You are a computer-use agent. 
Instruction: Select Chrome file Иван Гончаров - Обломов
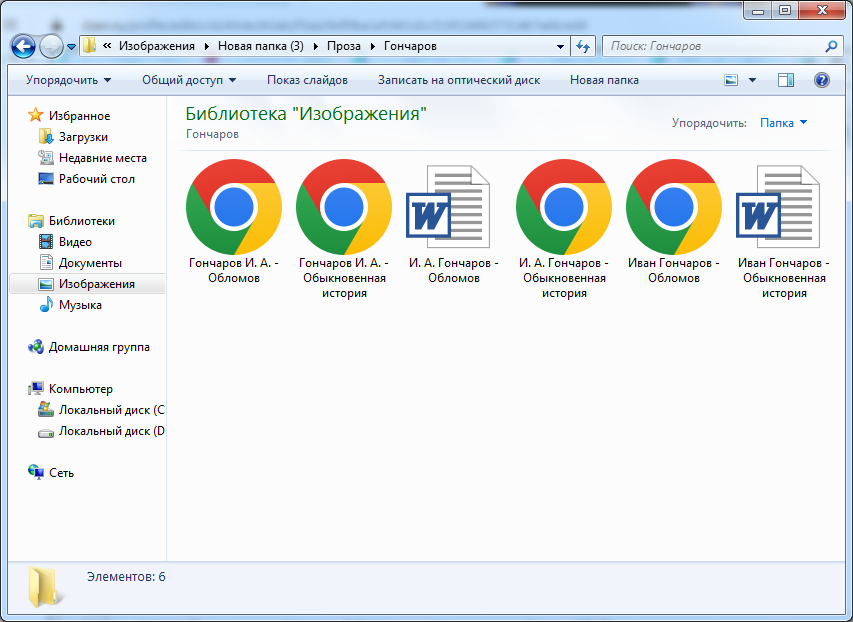tap(673, 221)
